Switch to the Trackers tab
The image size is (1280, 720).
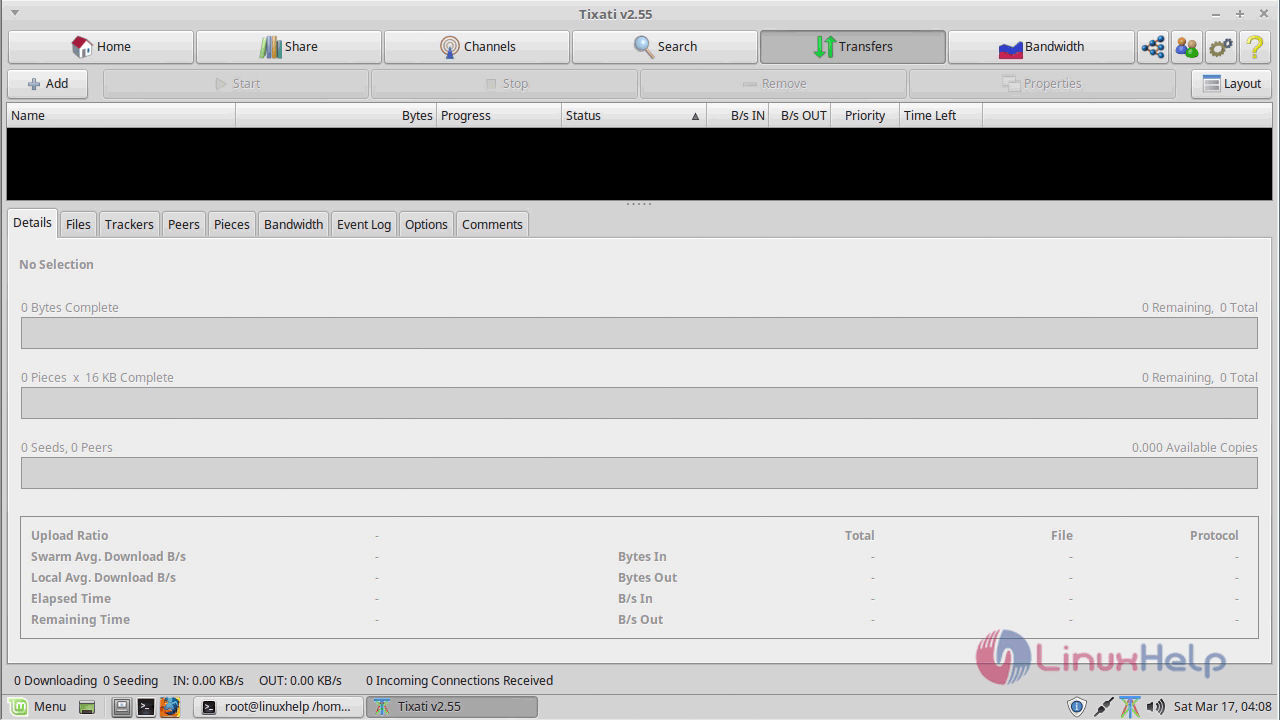[129, 224]
